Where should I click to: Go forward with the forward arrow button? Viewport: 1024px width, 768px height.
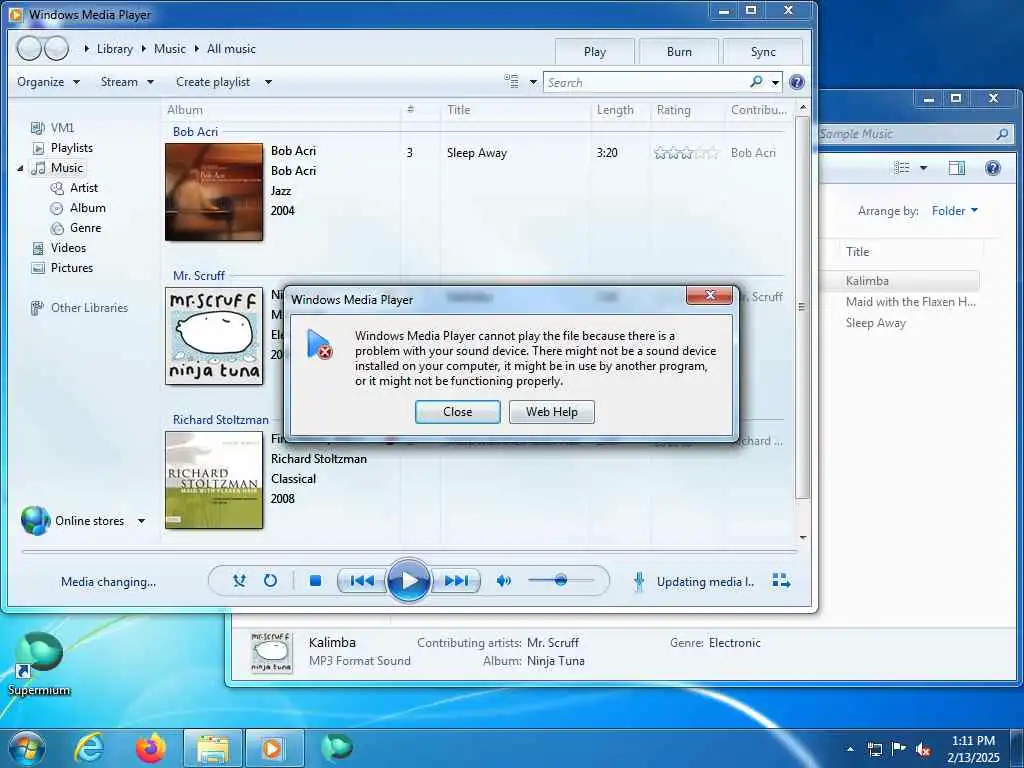click(56, 48)
